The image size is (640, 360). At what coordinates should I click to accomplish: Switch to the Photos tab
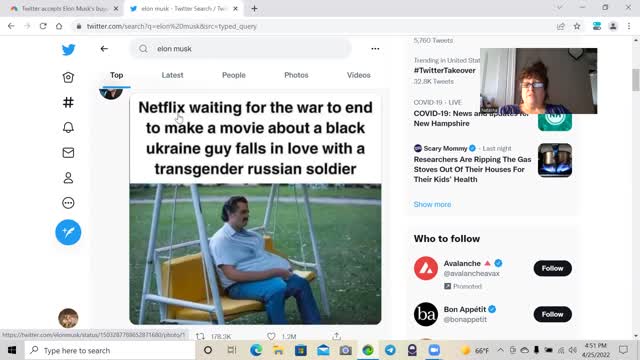pos(296,75)
